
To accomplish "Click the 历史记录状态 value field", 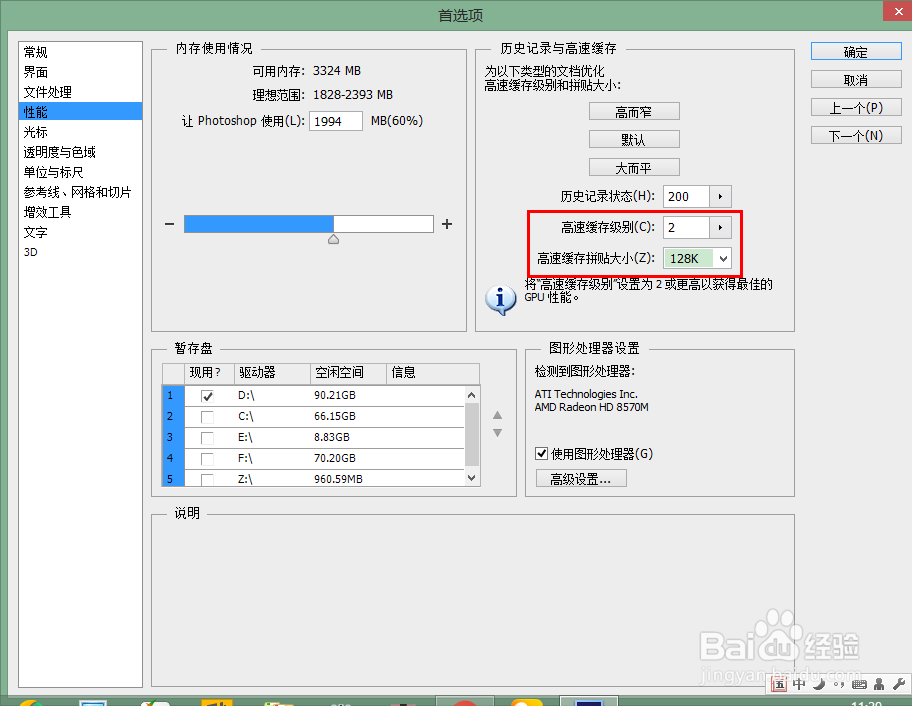I will click(686, 197).
